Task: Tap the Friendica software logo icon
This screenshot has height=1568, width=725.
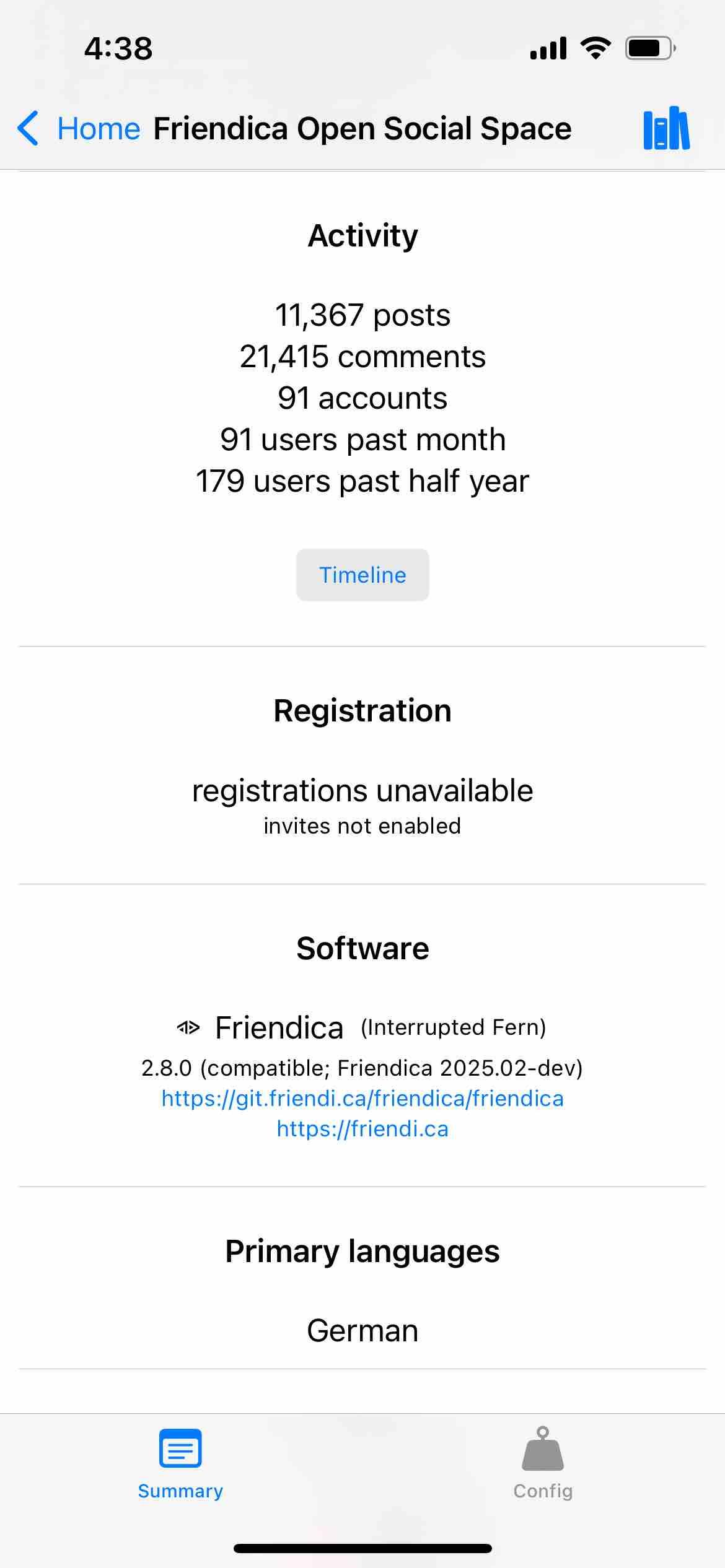Action: pos(188,1028)
